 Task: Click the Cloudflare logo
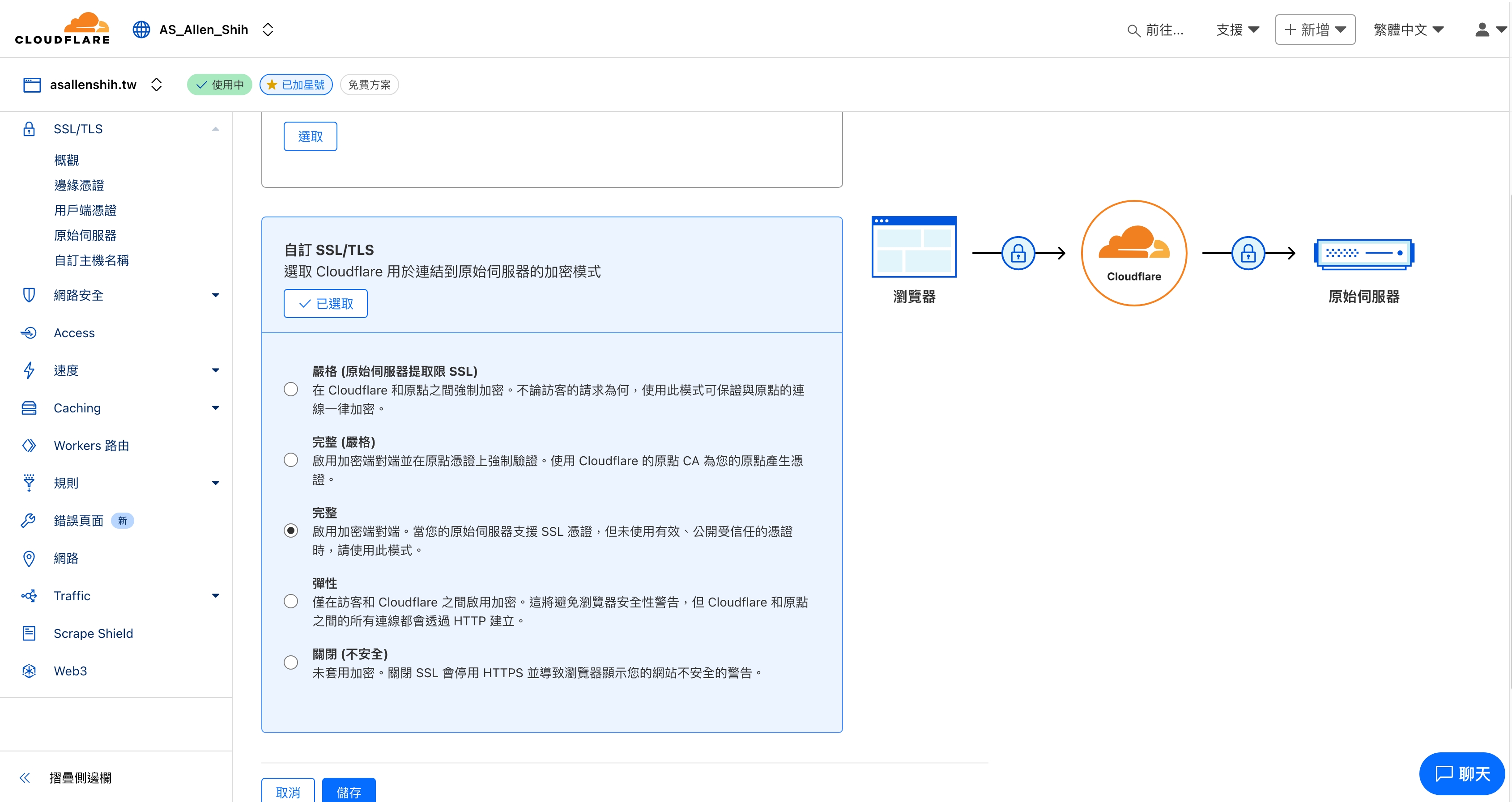(x=62, y=29)
